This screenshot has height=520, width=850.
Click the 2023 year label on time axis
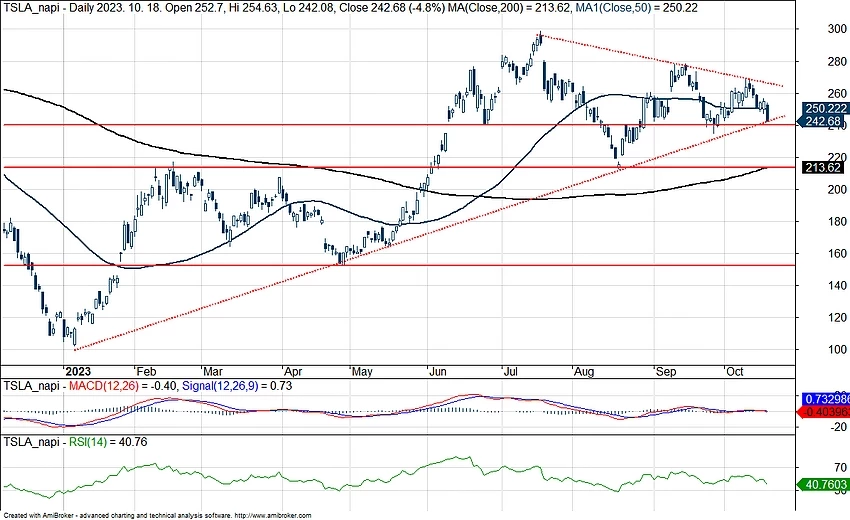(x=78, y=371)
